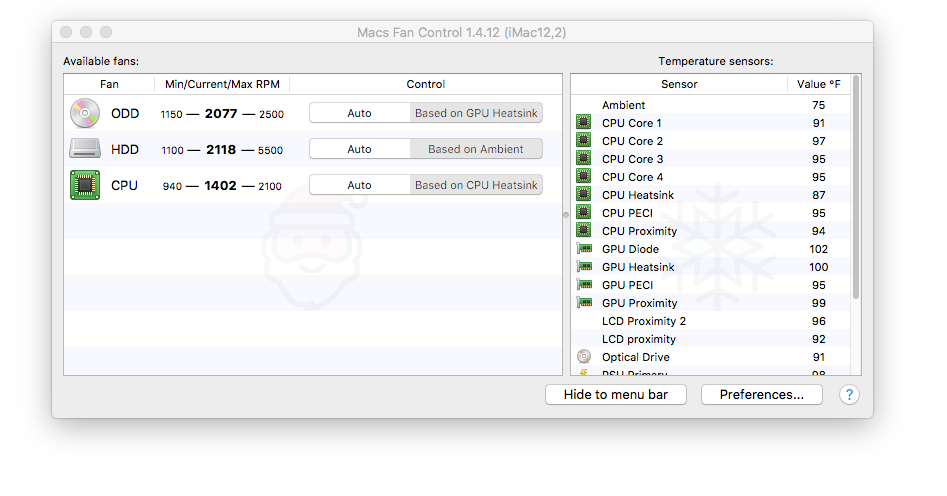Click the Optical Drive disc icon
Screen dimensions: 947x496
[x=583, y=356]
